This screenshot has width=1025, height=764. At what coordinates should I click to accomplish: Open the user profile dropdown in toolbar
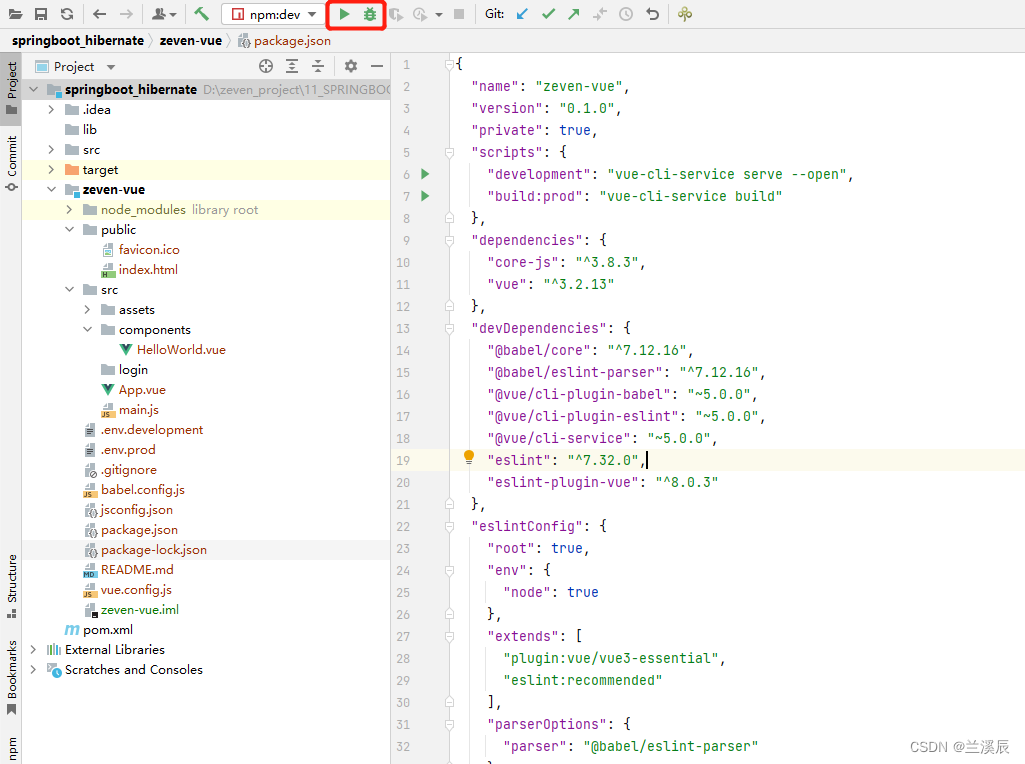coord(163,14)
